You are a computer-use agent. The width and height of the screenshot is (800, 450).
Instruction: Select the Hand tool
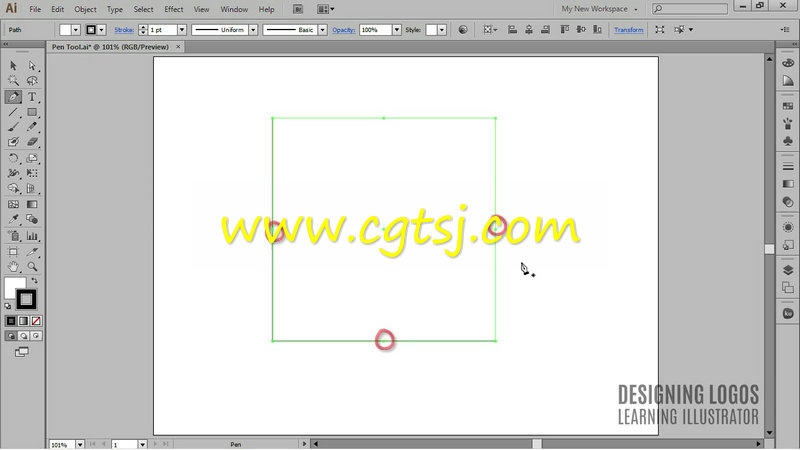pos(13,266)
